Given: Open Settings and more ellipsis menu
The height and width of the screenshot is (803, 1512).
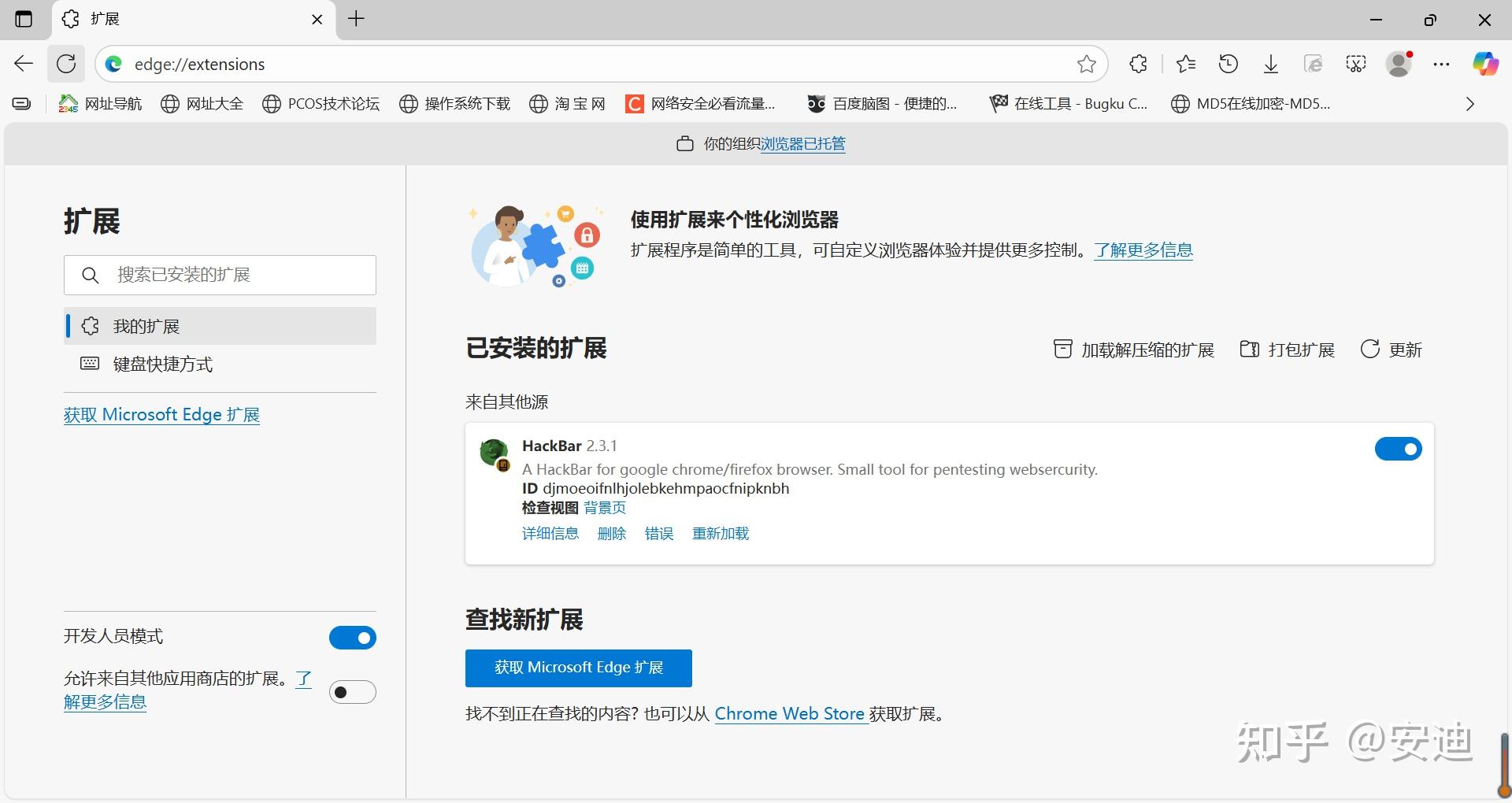Looking at the screenshot, I should point(1442,64).
